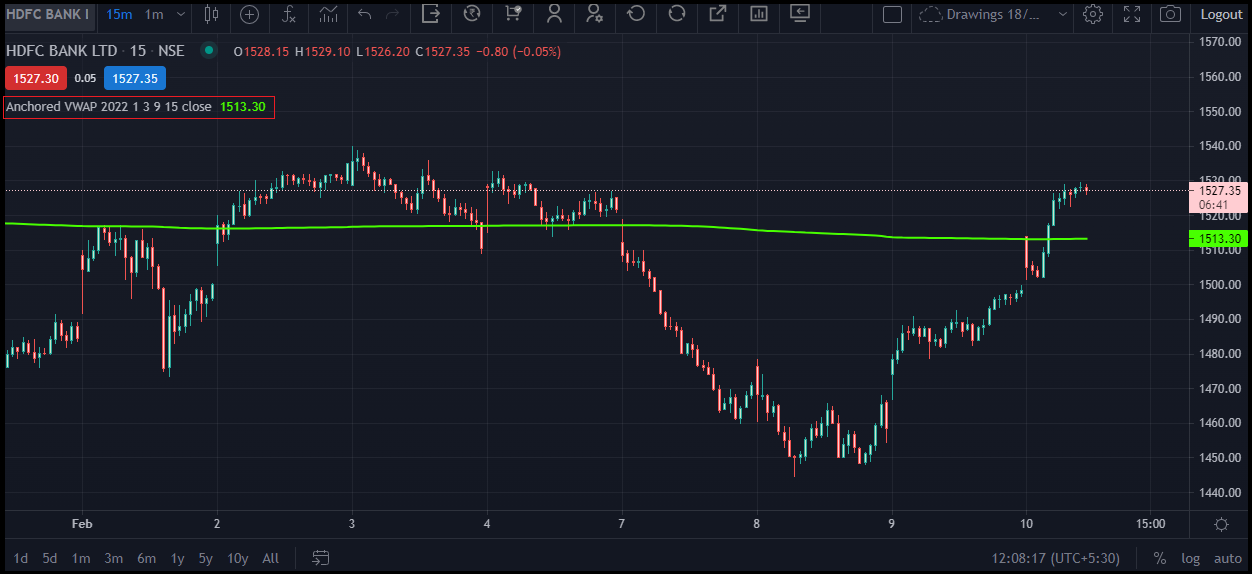Open the user profile icon

(554, 14)
